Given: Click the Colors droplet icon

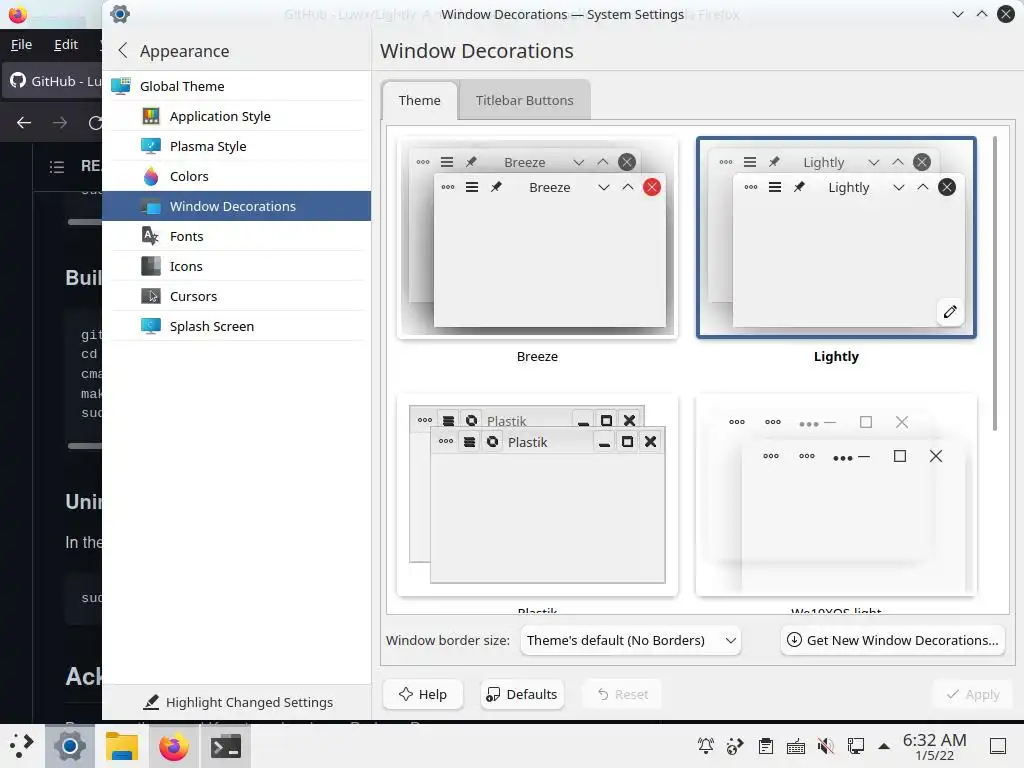Looking at the screenshot, I should click(151, 176).
